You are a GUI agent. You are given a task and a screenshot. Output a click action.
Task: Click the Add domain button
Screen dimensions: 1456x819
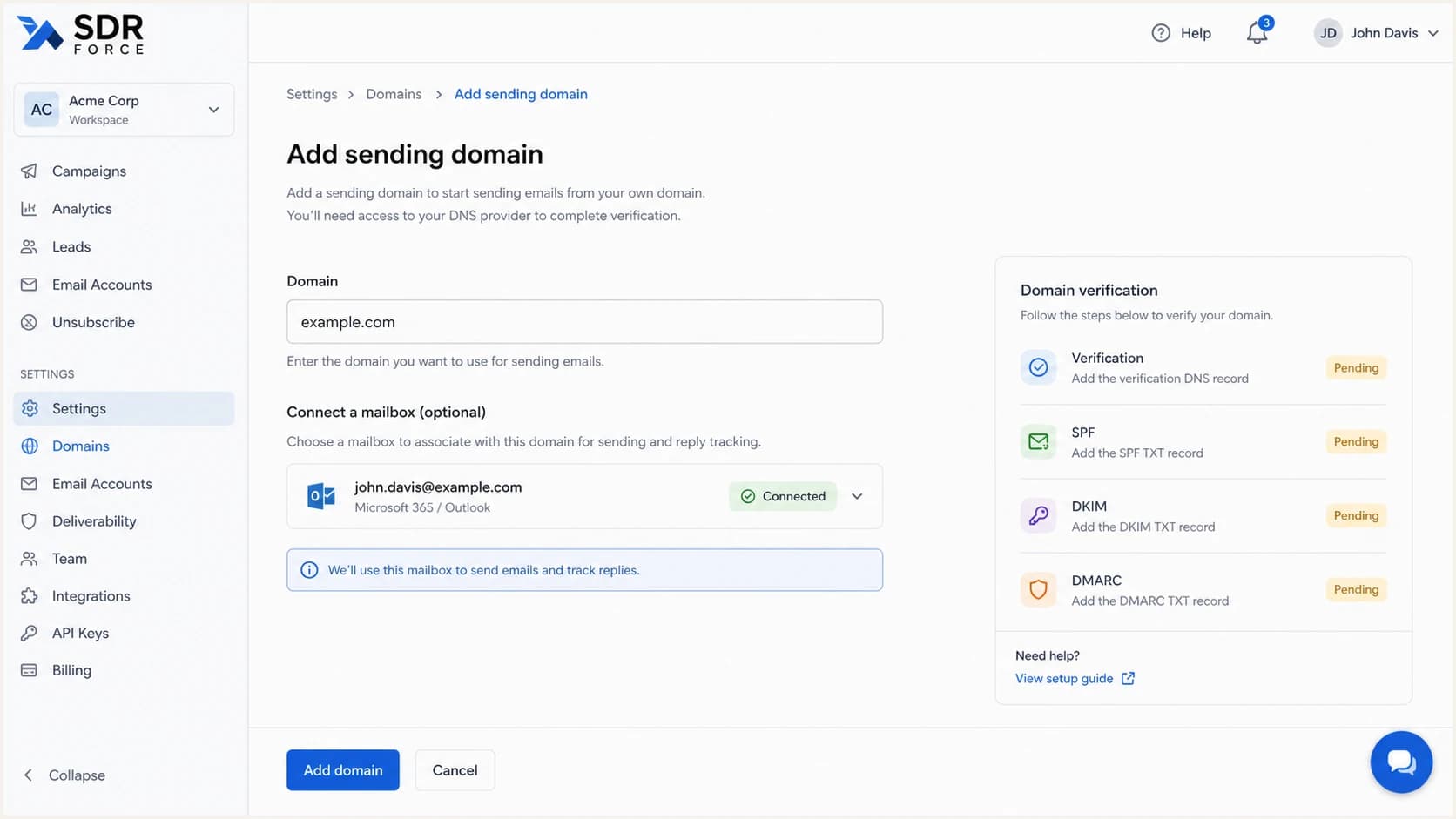(343, 770)
